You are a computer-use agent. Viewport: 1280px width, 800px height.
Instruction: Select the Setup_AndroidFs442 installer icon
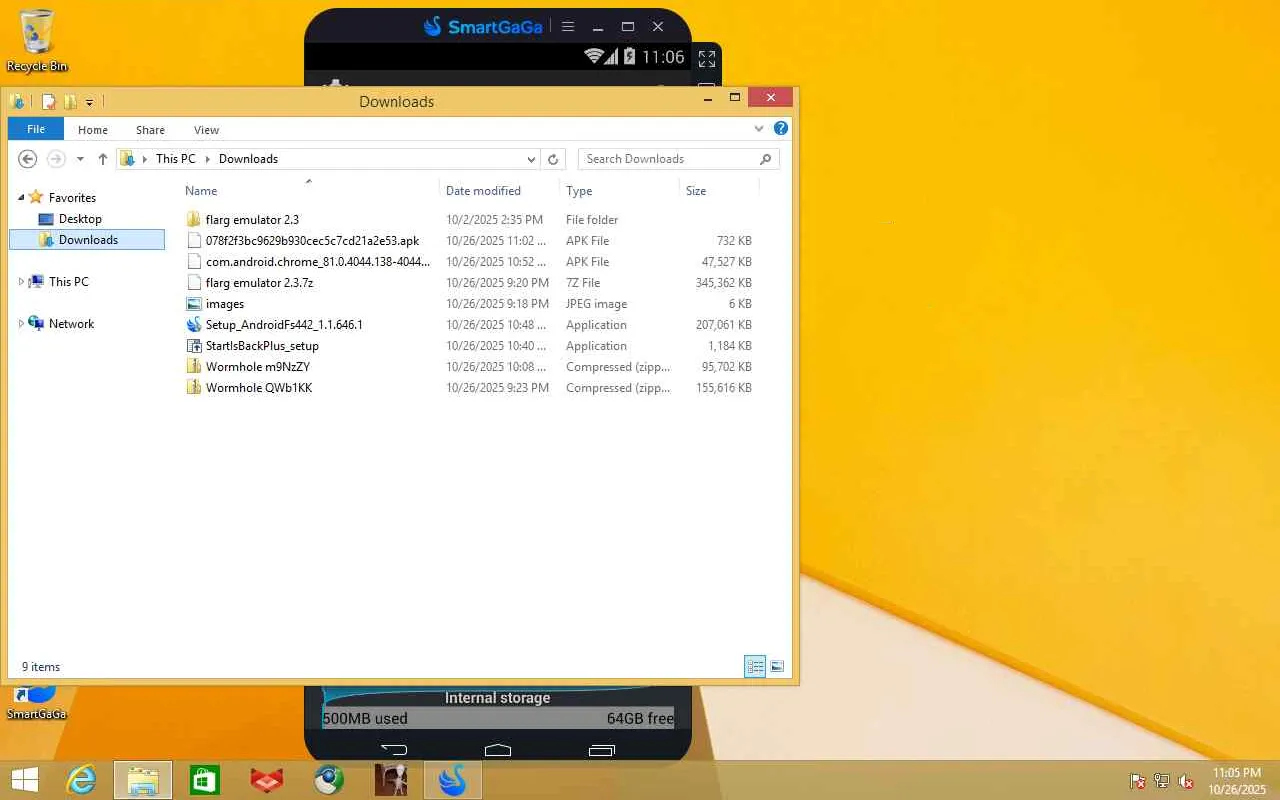tap(194, 325)
